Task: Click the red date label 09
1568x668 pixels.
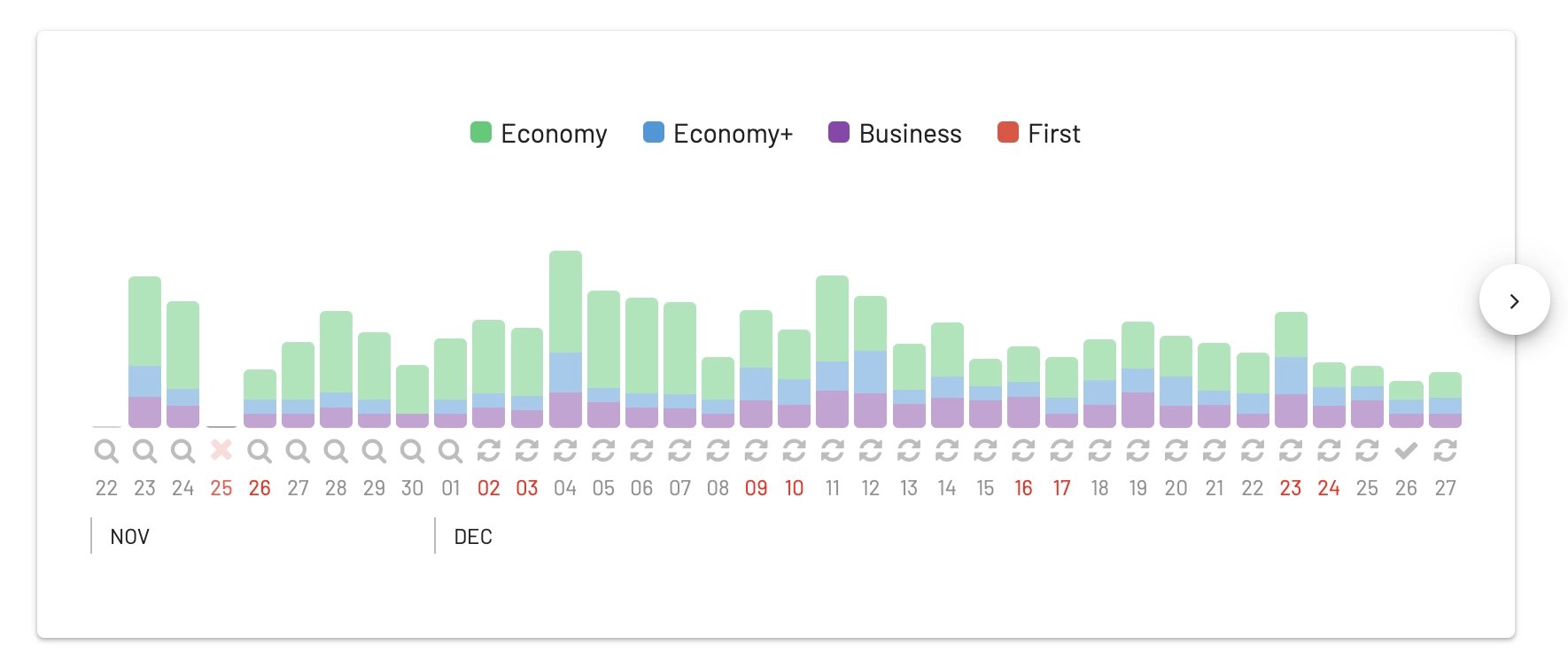Action: point(757,488)
